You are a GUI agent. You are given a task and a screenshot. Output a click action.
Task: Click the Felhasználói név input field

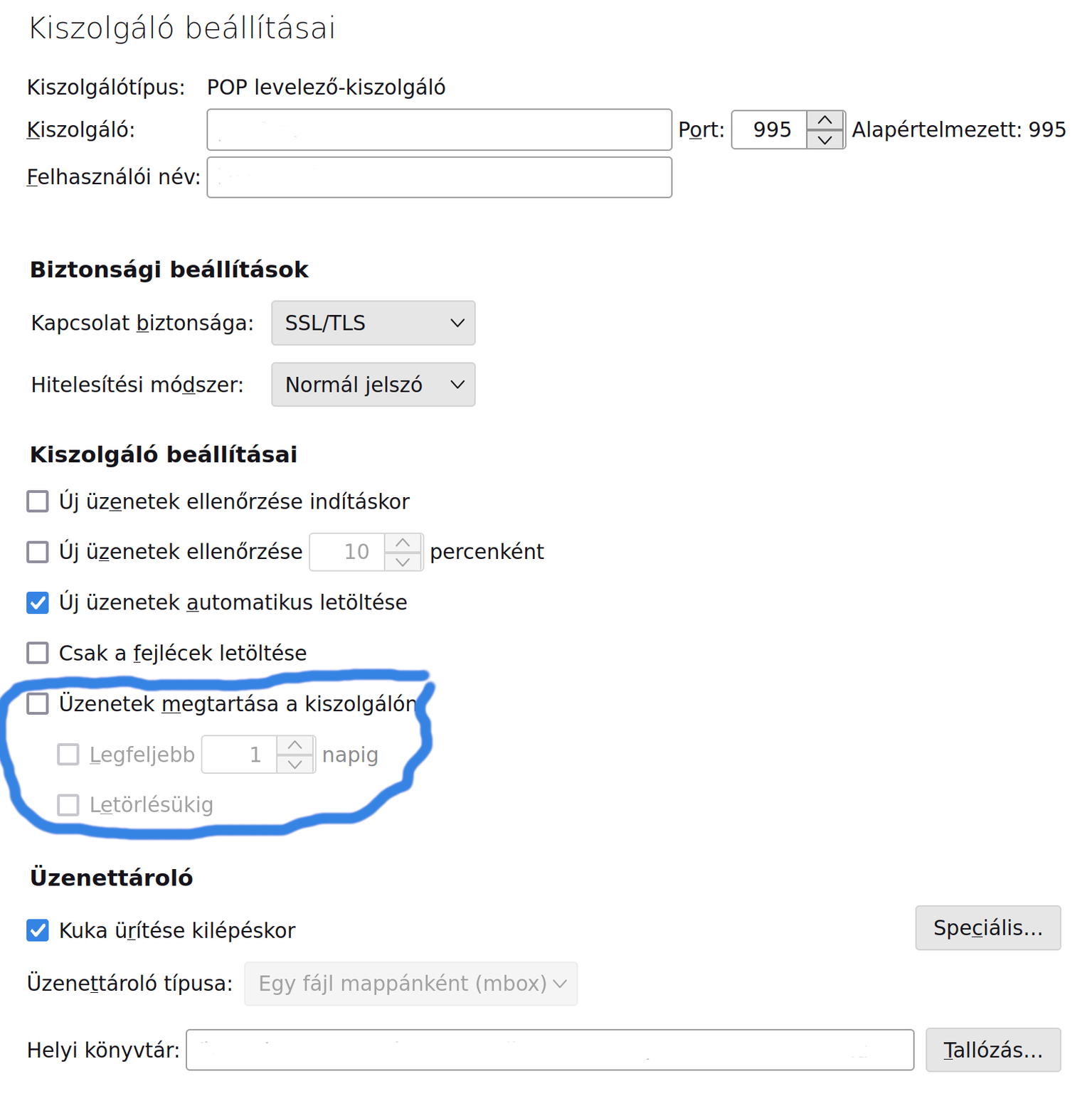click(439, 177)
